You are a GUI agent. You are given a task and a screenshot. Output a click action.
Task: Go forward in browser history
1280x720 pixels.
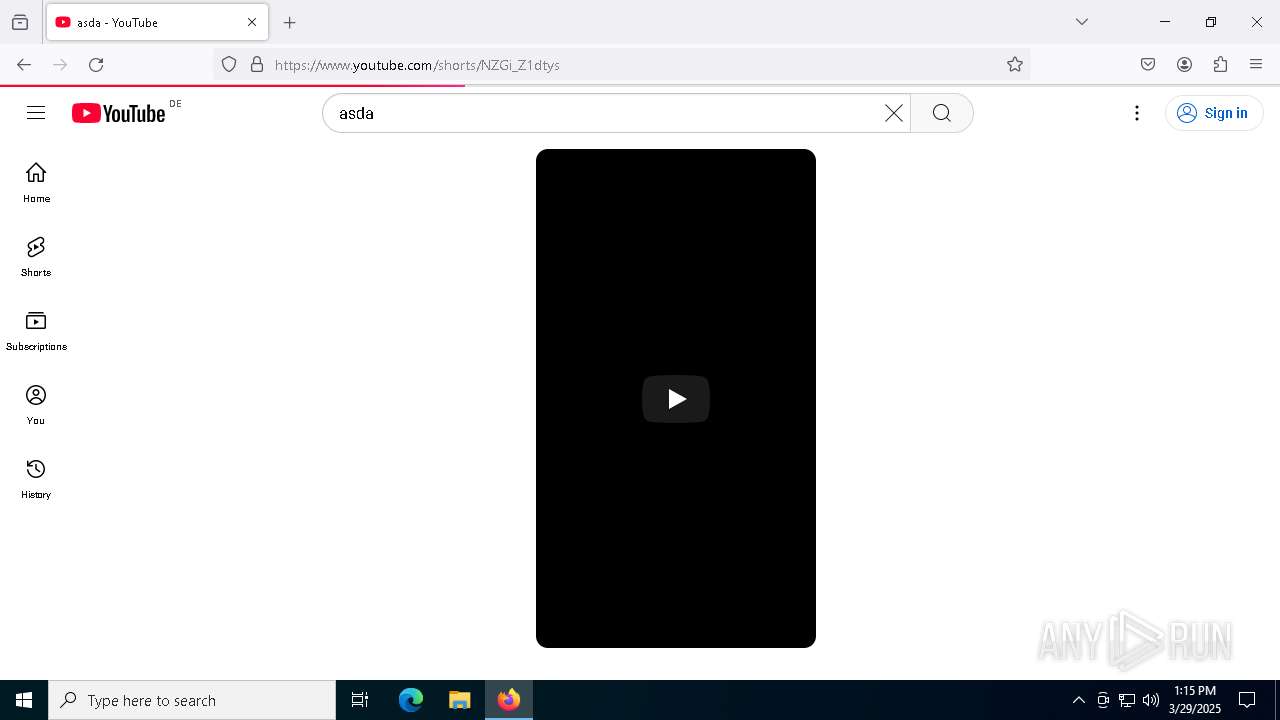pyautogui.click(x=60, y=64)
